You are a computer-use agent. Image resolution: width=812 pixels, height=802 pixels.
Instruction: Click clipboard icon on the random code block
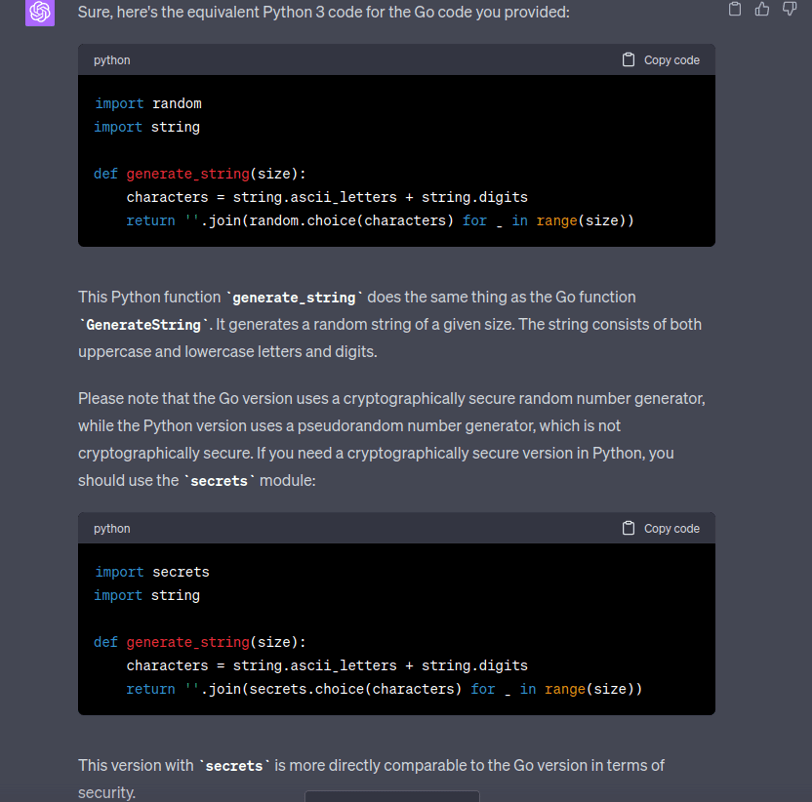click(629, 60)
